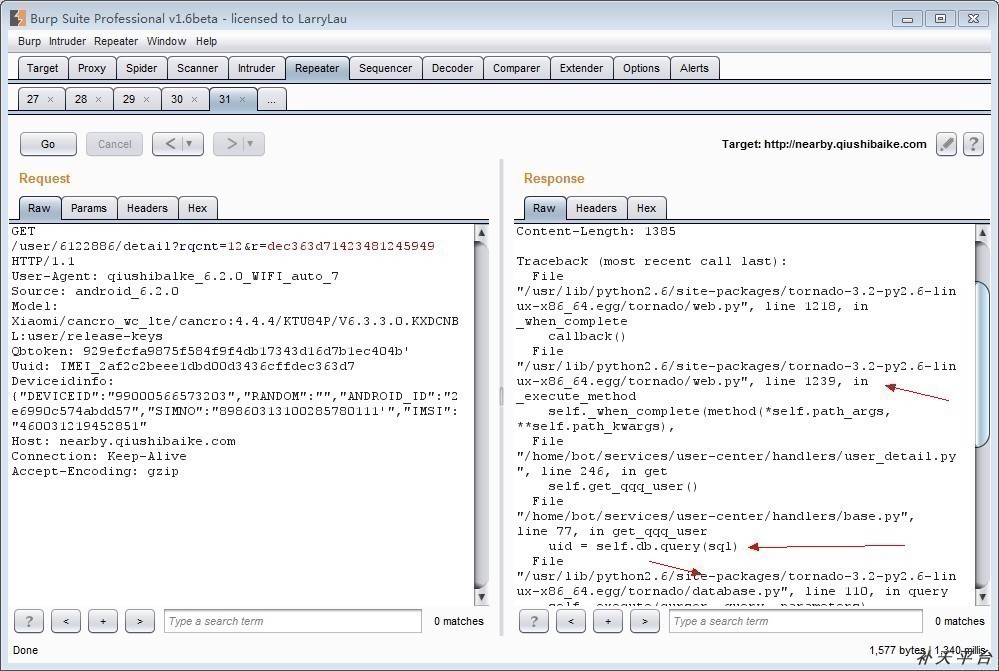This screenshot has width=999, height=671.
Task: Close Repeater tab 27
Action: (50, 99)
